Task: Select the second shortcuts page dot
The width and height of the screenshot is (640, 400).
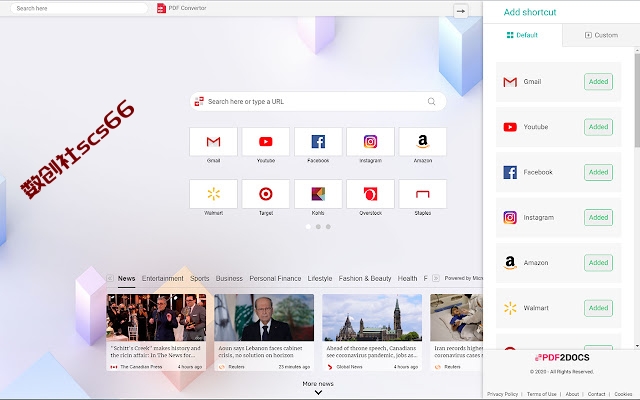Action: point(318,227)
